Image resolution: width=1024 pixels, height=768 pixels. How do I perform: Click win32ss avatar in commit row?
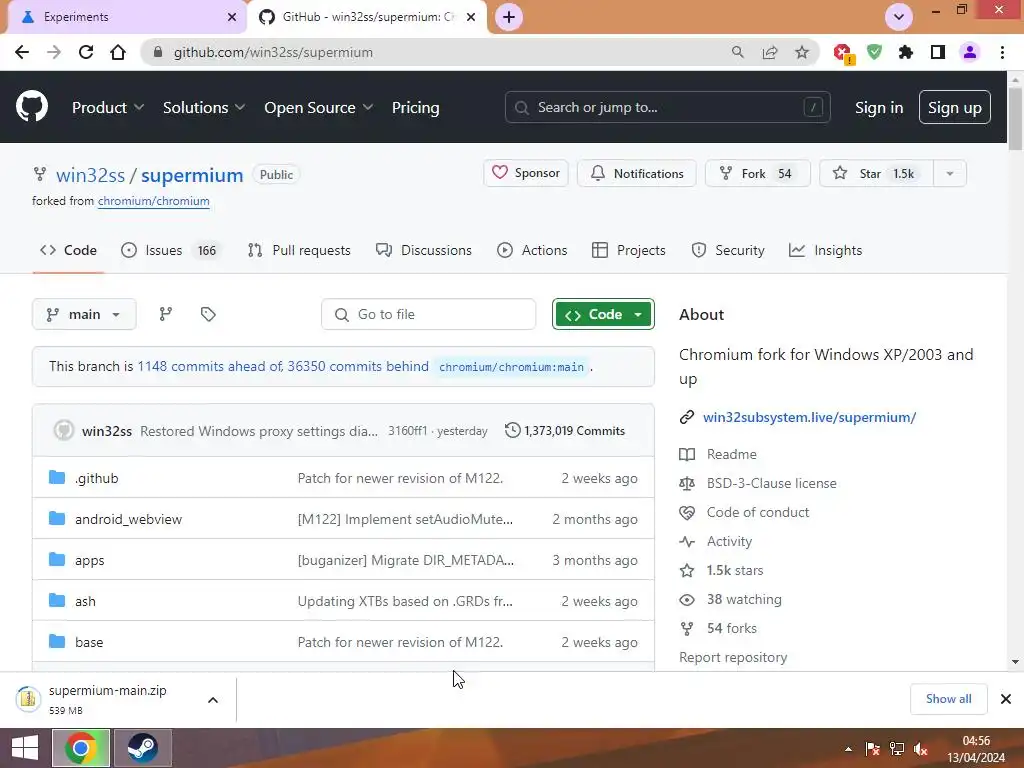[x=63, y=430]
